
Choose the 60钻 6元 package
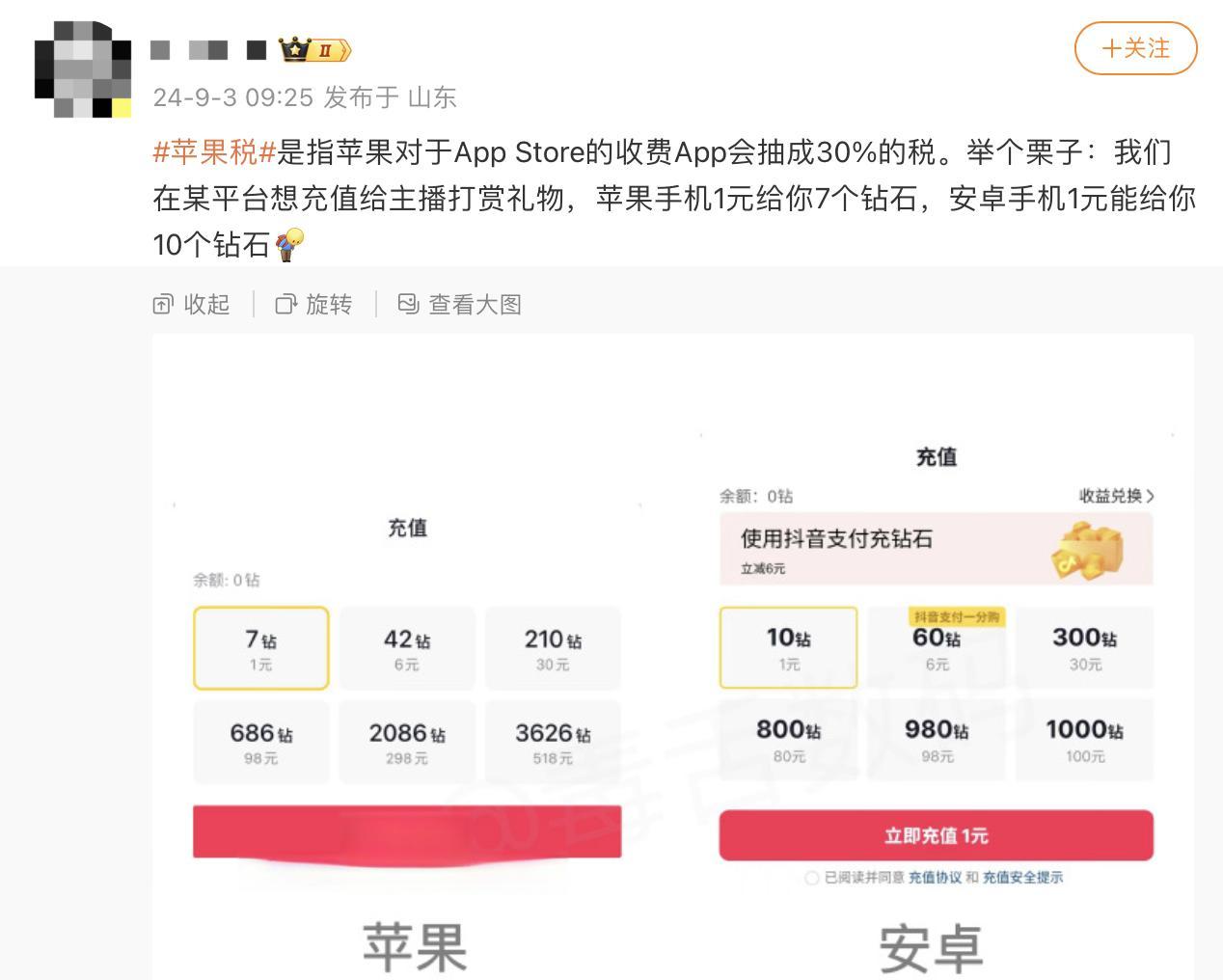937,647
